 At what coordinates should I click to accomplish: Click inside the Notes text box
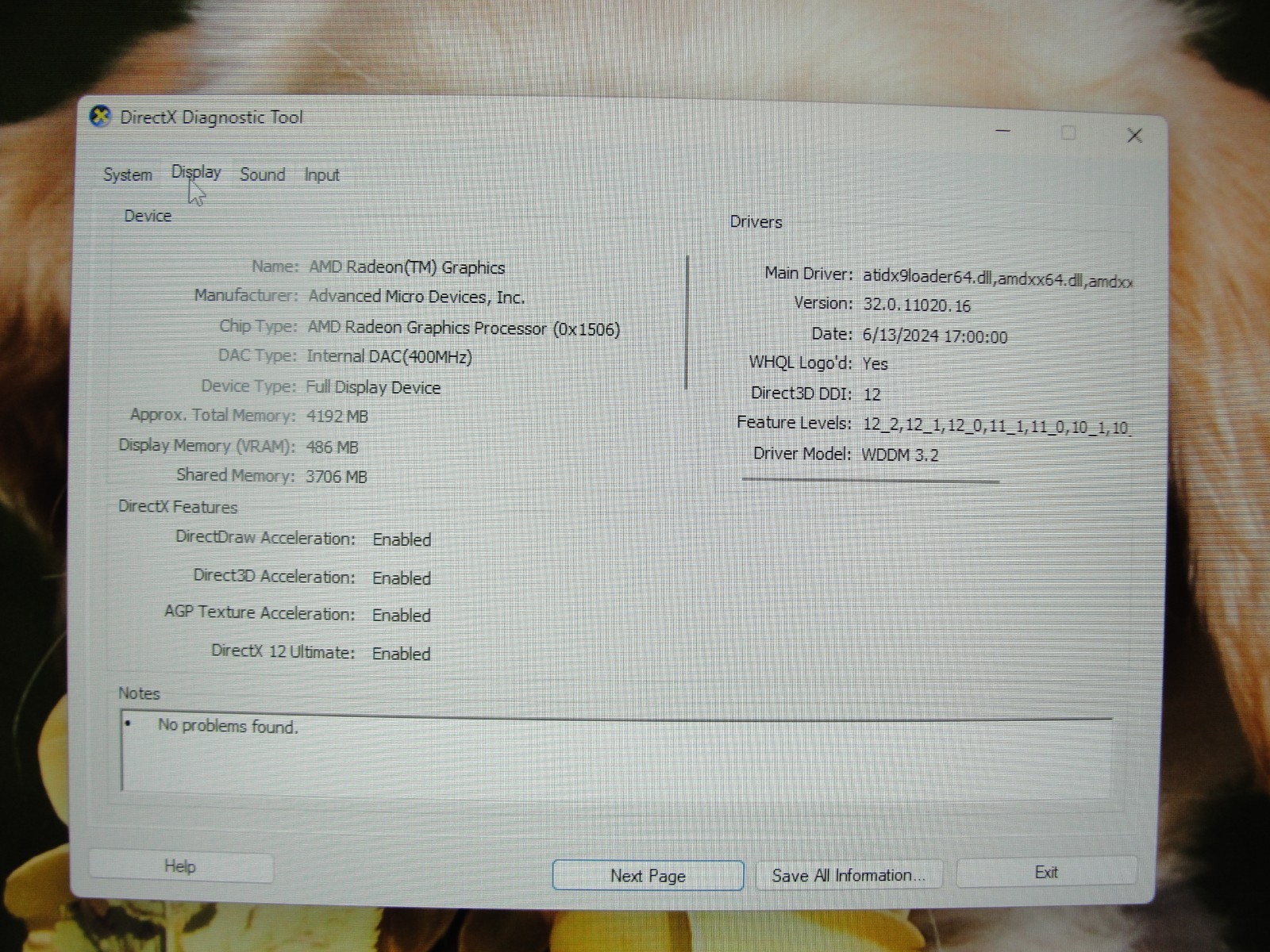(x=616, y=753)
